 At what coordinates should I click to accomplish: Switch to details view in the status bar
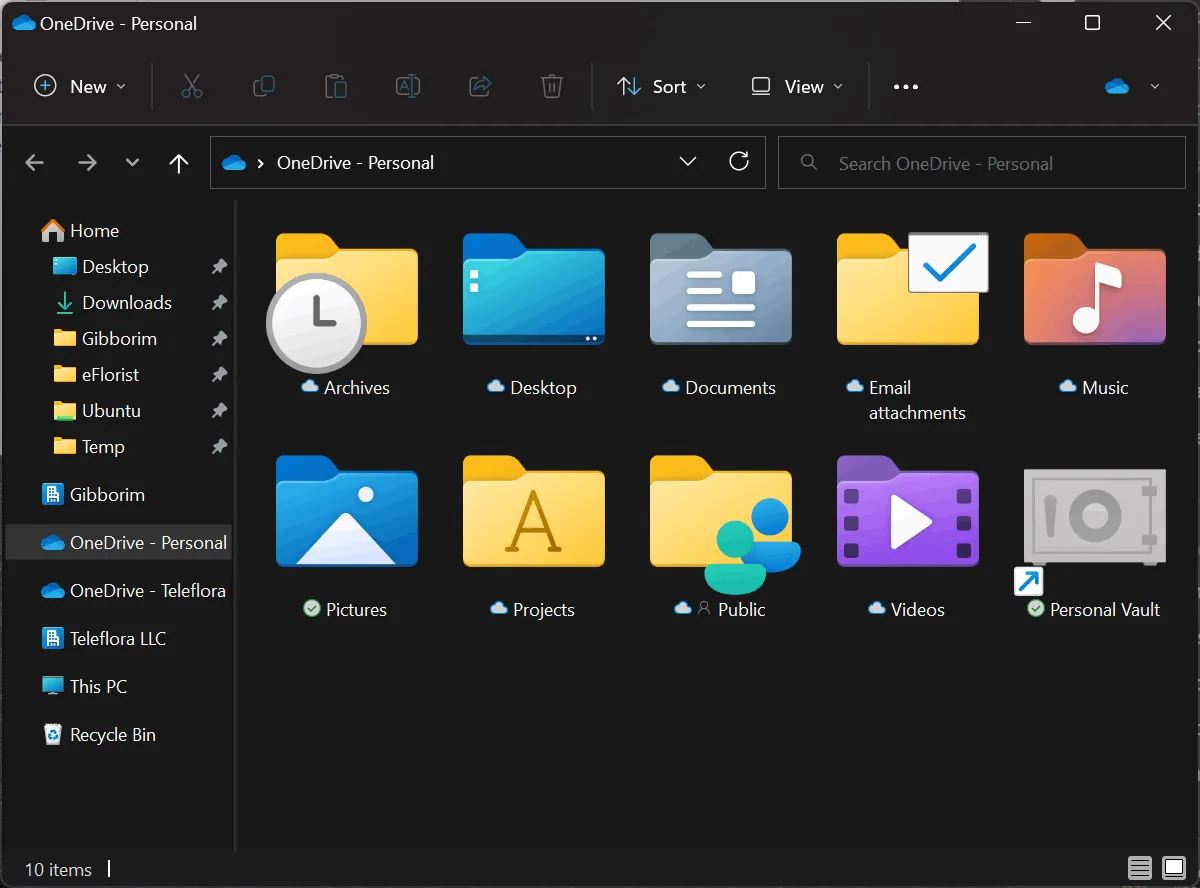[1139, 868]
